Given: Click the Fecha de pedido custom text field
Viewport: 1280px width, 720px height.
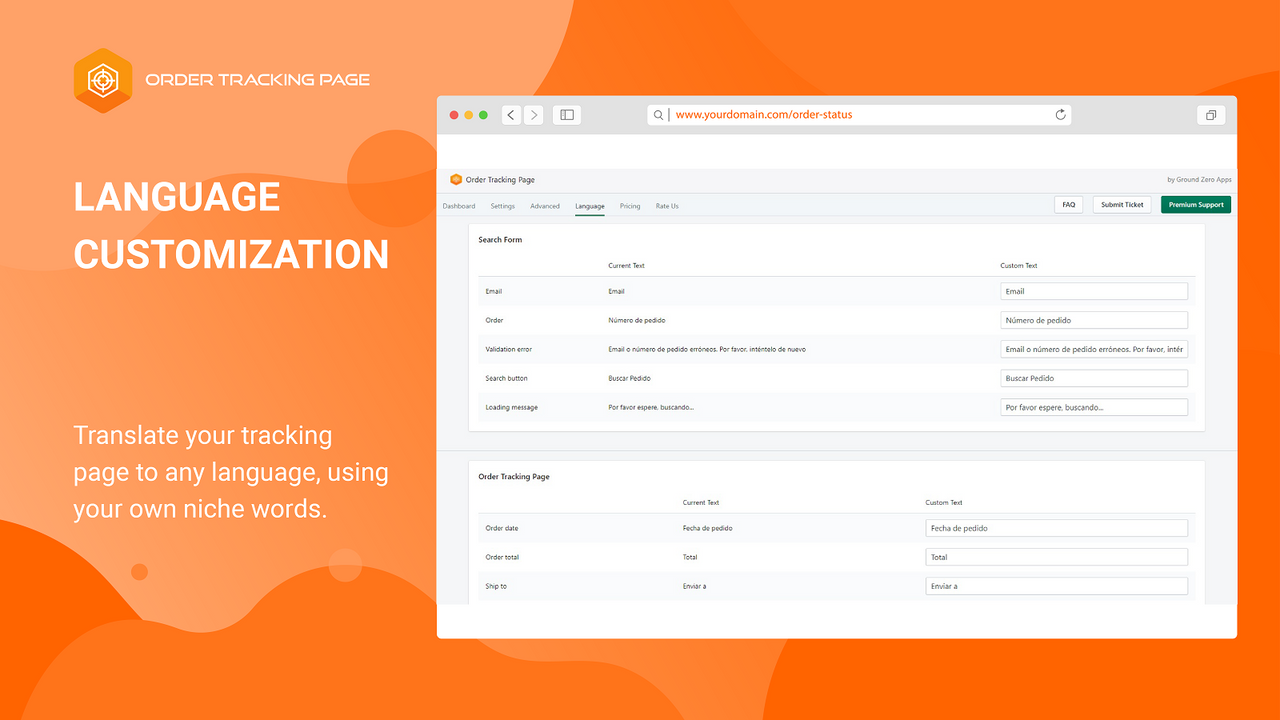Looking at the screenshot, I should click(1056, 527).
